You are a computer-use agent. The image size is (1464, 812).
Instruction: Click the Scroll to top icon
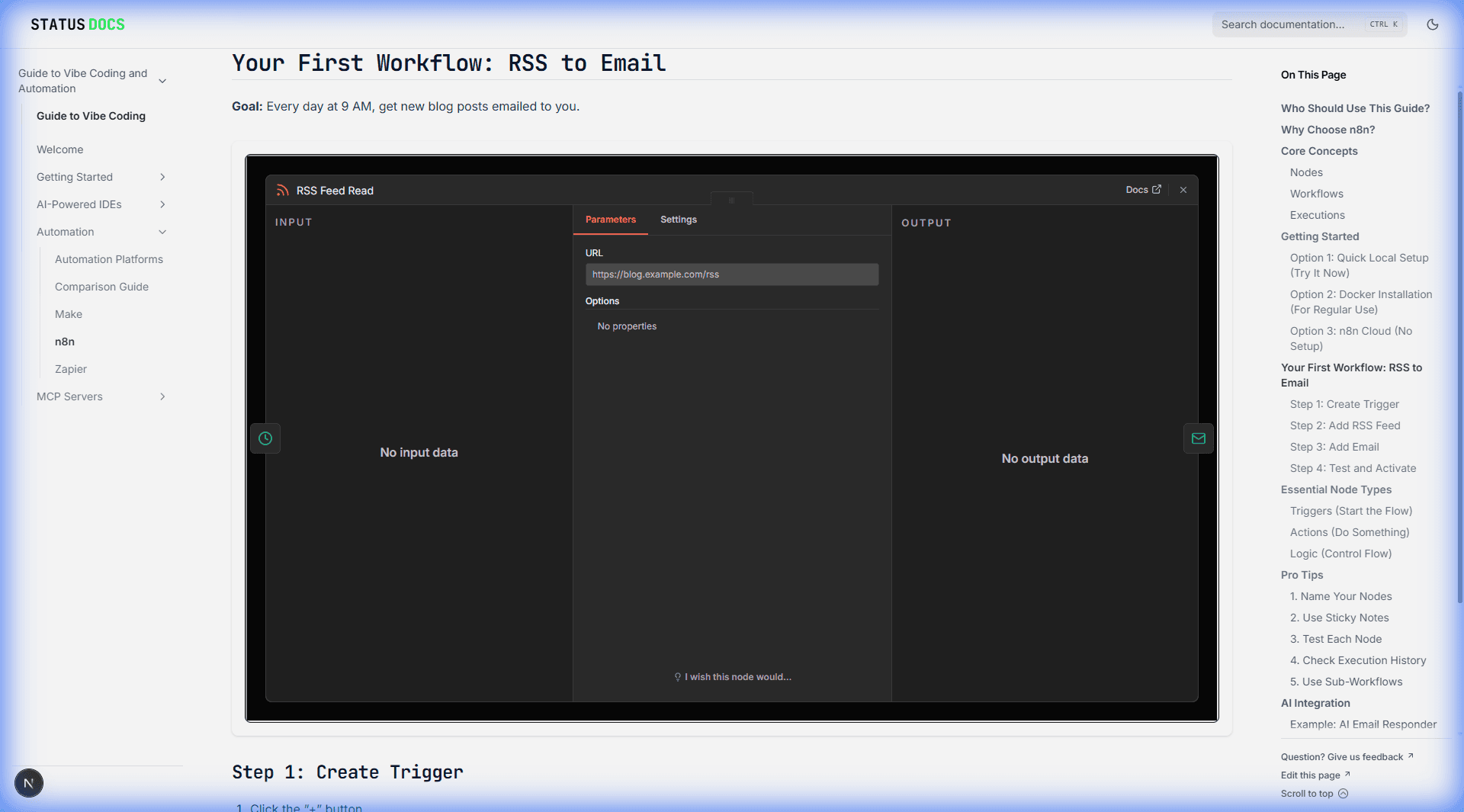[1342, 794]
